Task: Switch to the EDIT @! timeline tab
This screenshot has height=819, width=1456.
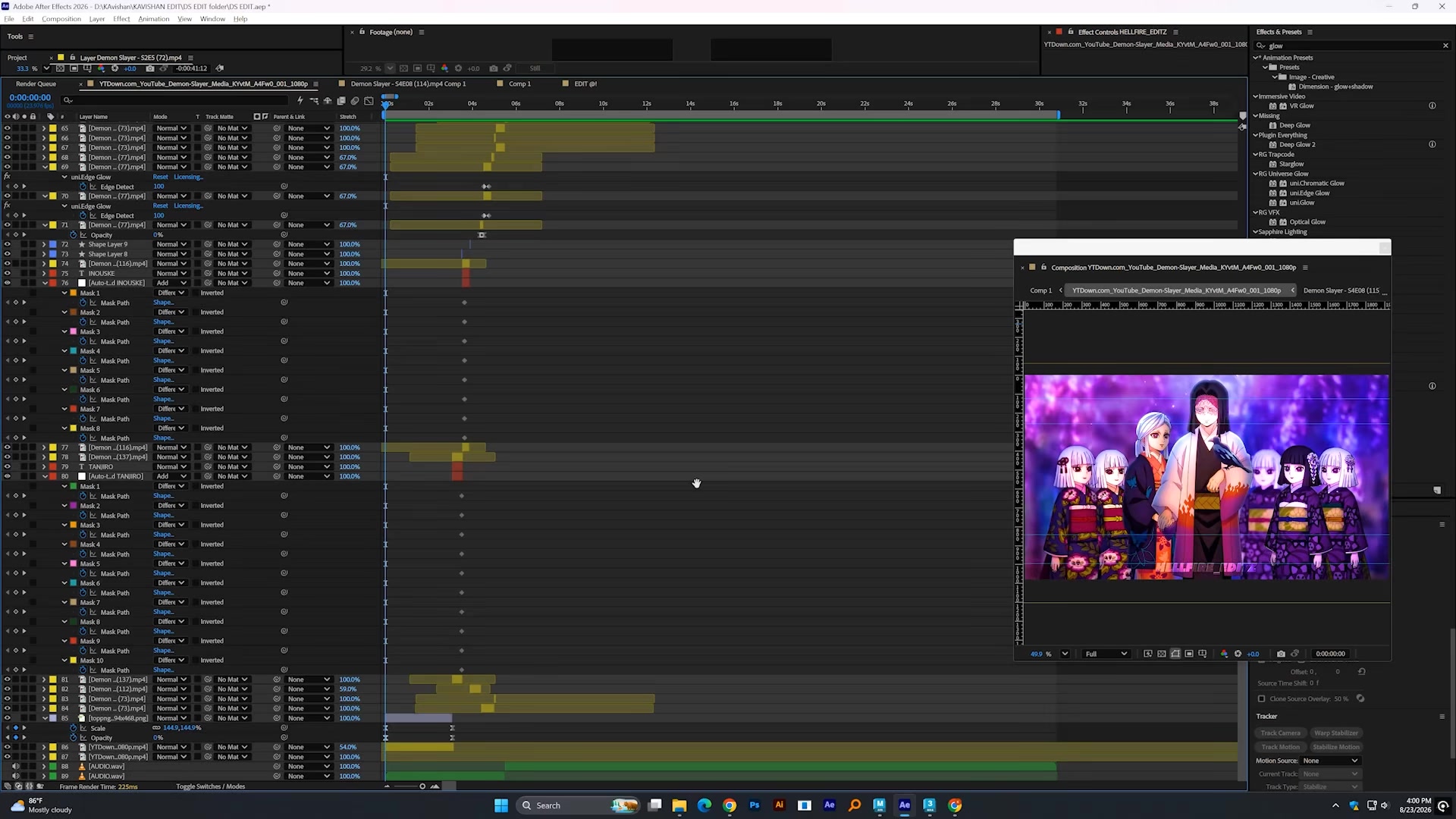Action: click(585, 84)
